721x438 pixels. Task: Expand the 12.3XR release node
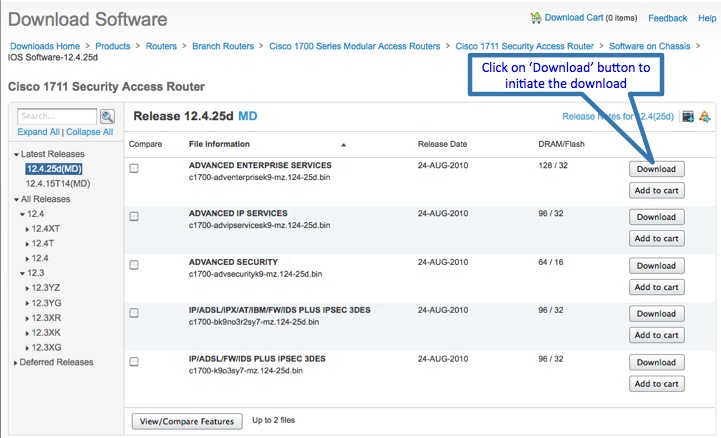(27, 318)
